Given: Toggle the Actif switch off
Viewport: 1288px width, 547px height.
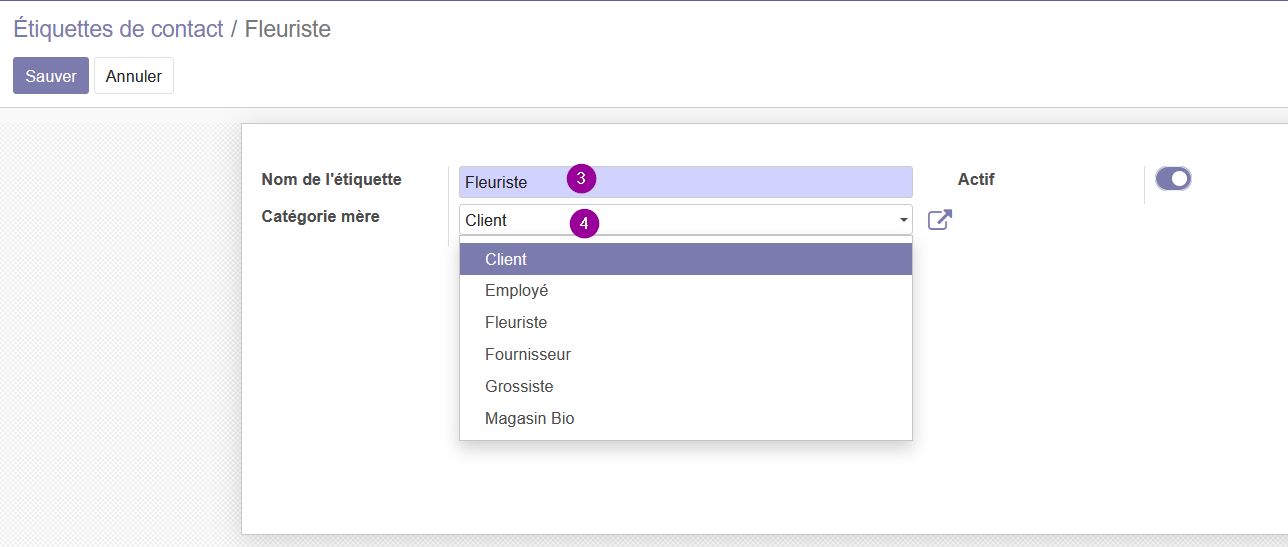Looking at the screenshot, I should tap(1173, 179).
